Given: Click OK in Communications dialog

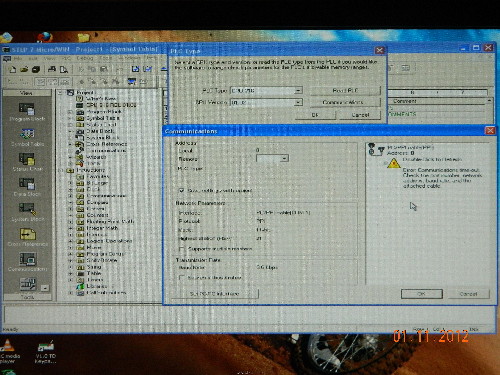Looking at the screenshot, I should coord(422,294).
